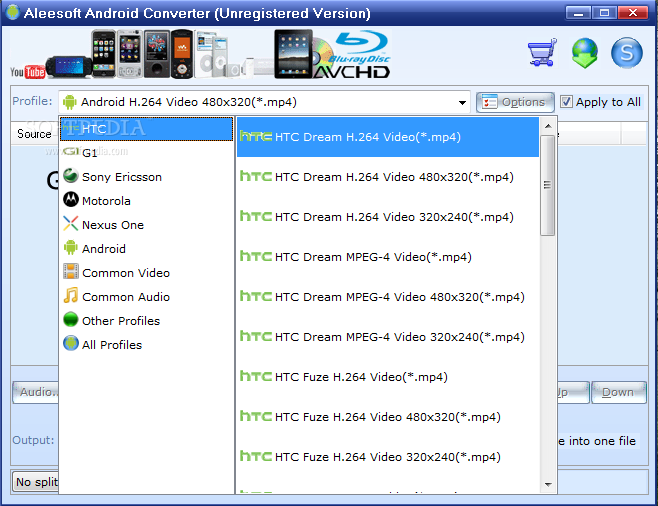Click the Other Profiles green ball icon
Screen dimensions: 658x506
[70, 319]
